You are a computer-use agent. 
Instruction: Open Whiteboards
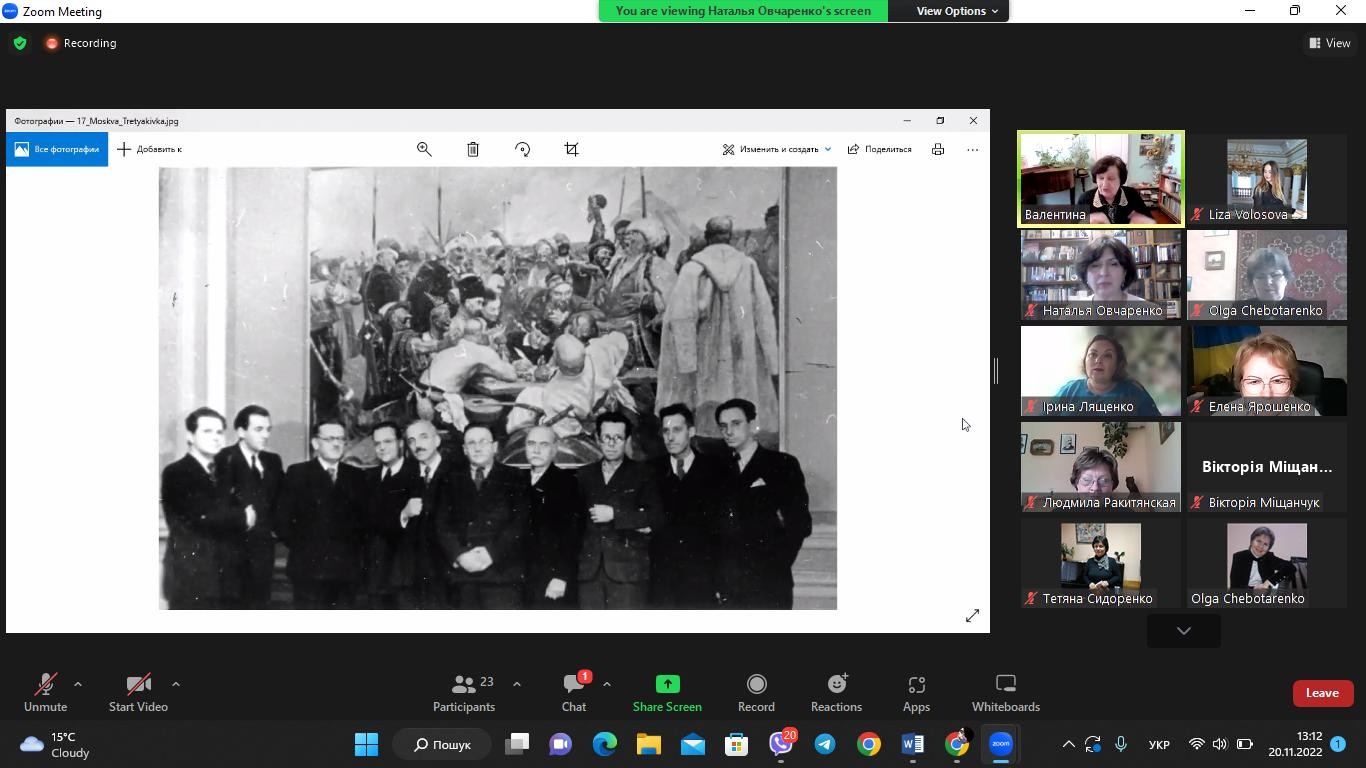pyautogui.click(x=1006, y=693)
